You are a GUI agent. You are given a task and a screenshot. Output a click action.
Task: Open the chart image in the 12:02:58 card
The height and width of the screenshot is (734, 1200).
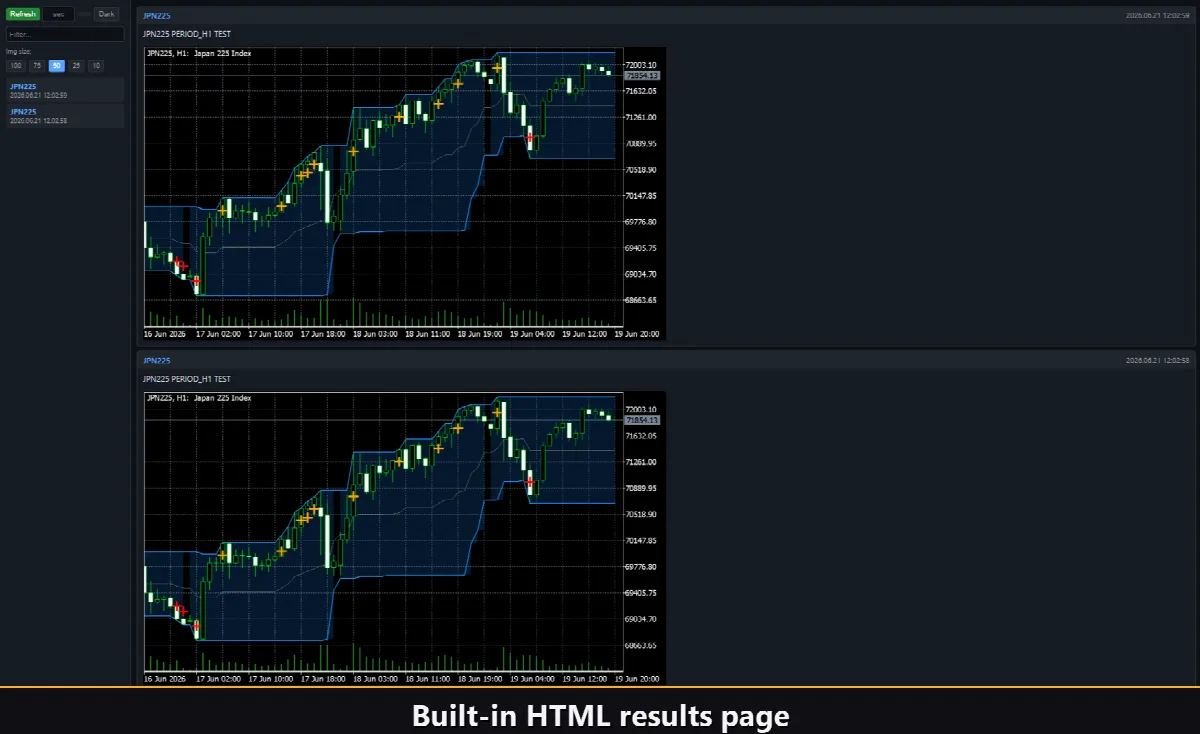point(404,538)
